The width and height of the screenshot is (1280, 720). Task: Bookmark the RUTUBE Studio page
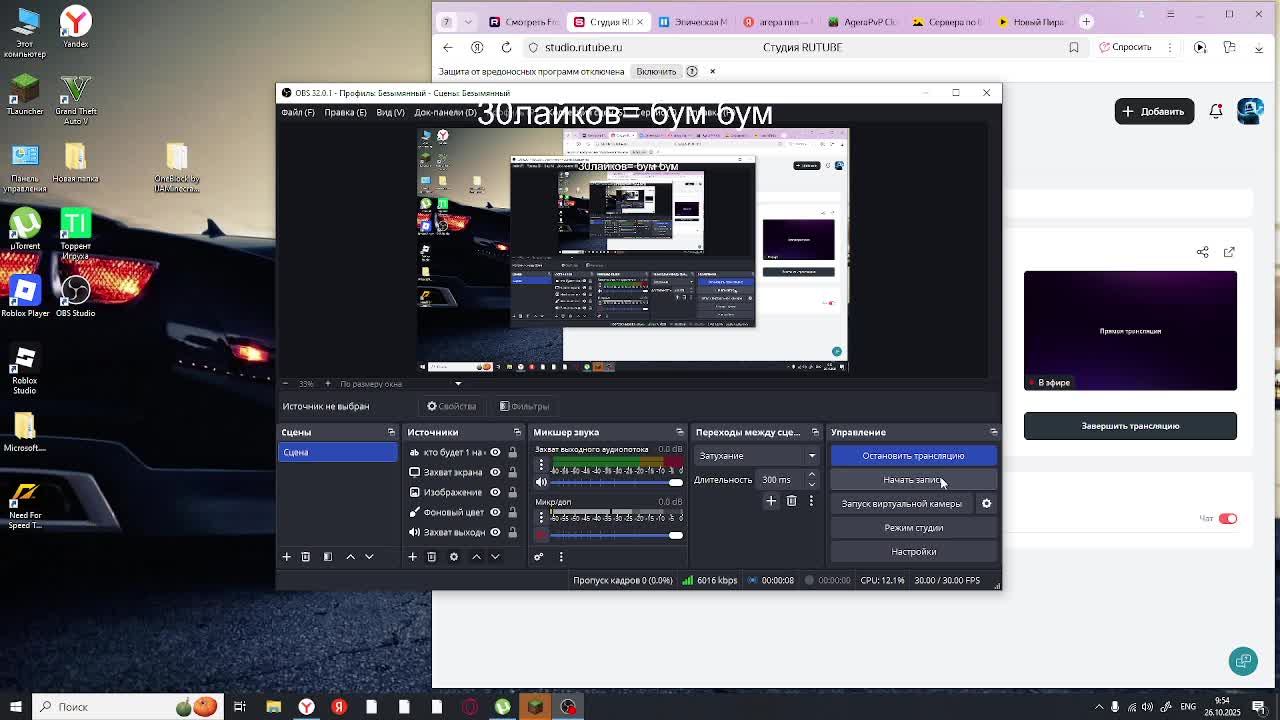tap(1074, 47)
